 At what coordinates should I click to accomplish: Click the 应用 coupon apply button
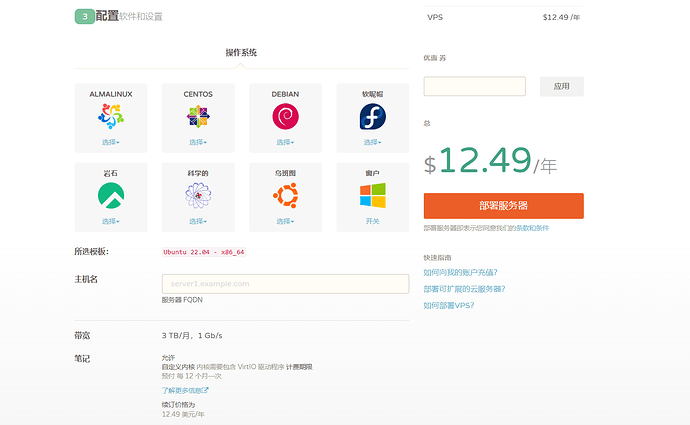(x=562, y=86)
